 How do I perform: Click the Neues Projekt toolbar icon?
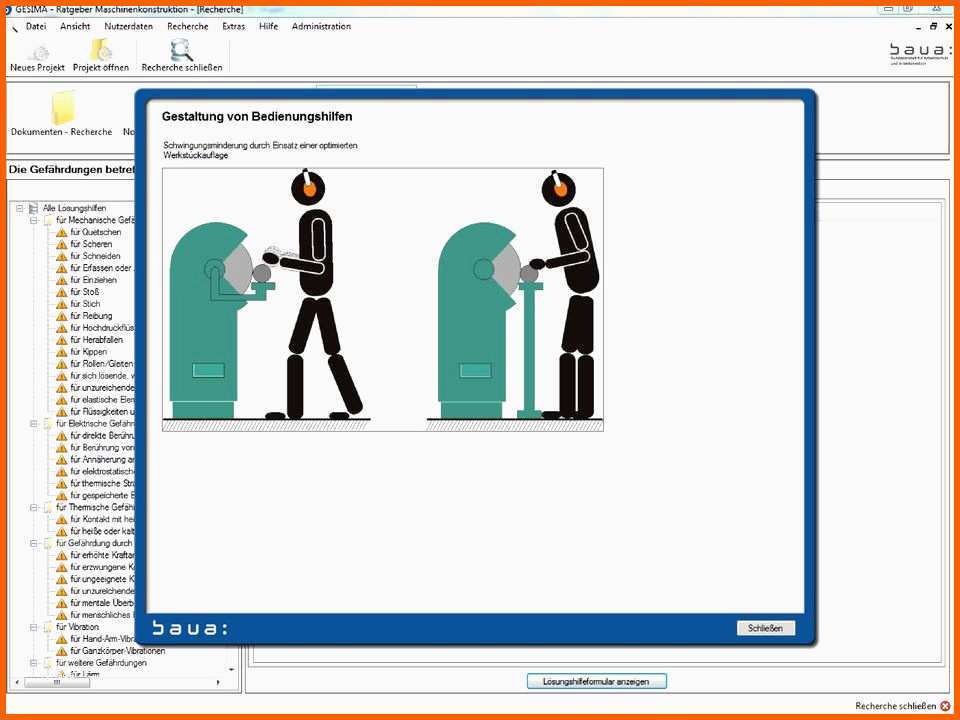[38, 52]
